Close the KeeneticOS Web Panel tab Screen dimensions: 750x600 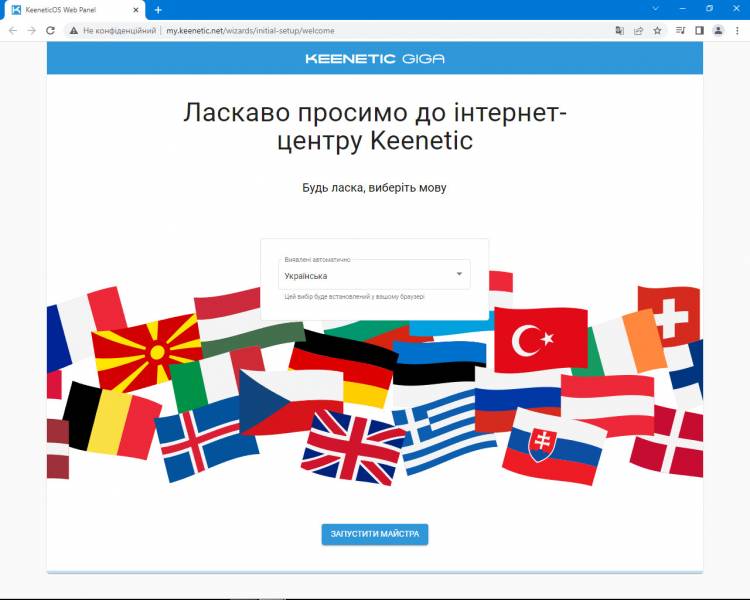tap(136, 10)
